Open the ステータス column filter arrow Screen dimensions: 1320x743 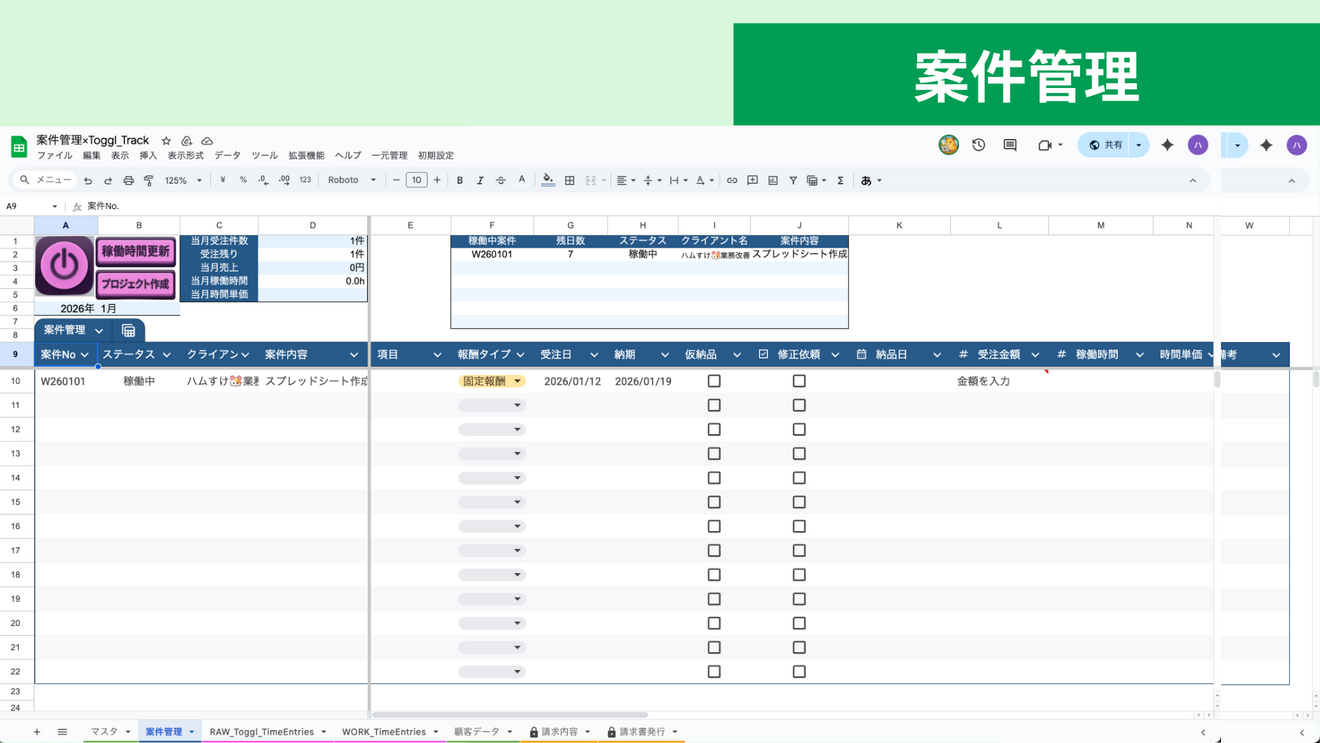167,355
